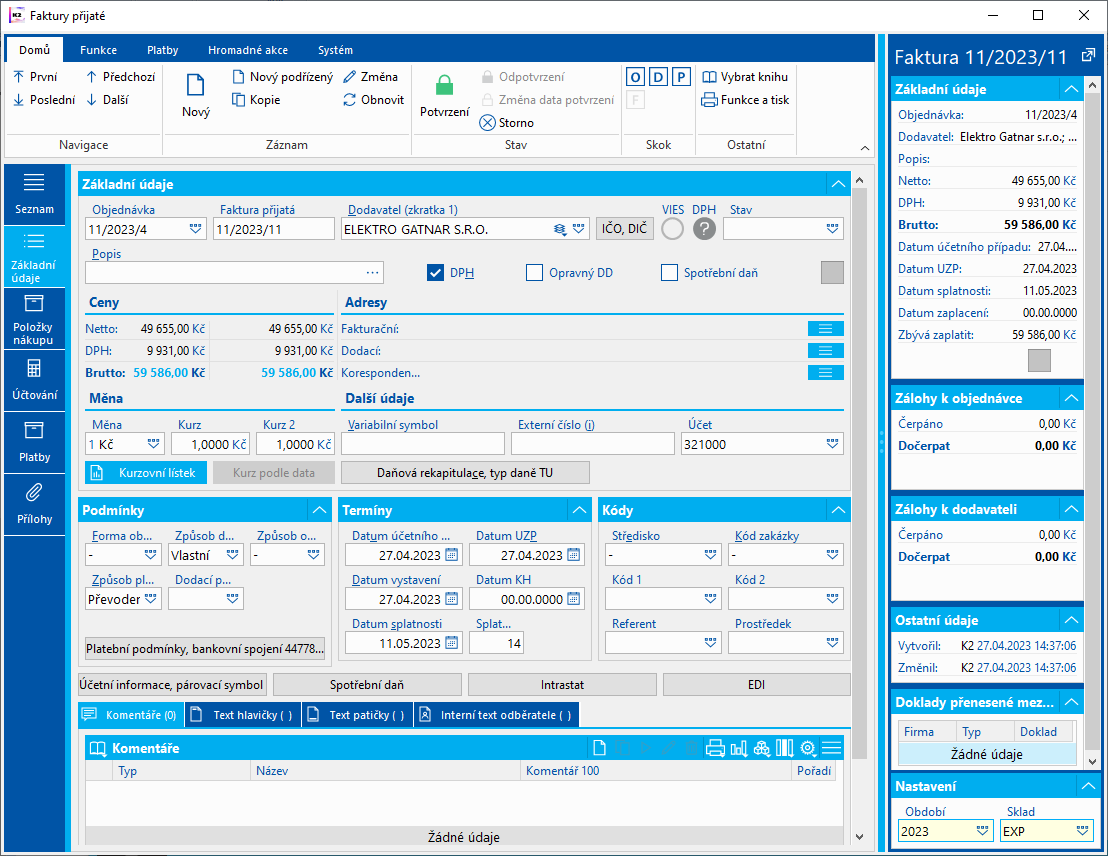Open Položky nákupu in the sidebar
Screen dimensions: 1108x856
[x=34, y=320]
